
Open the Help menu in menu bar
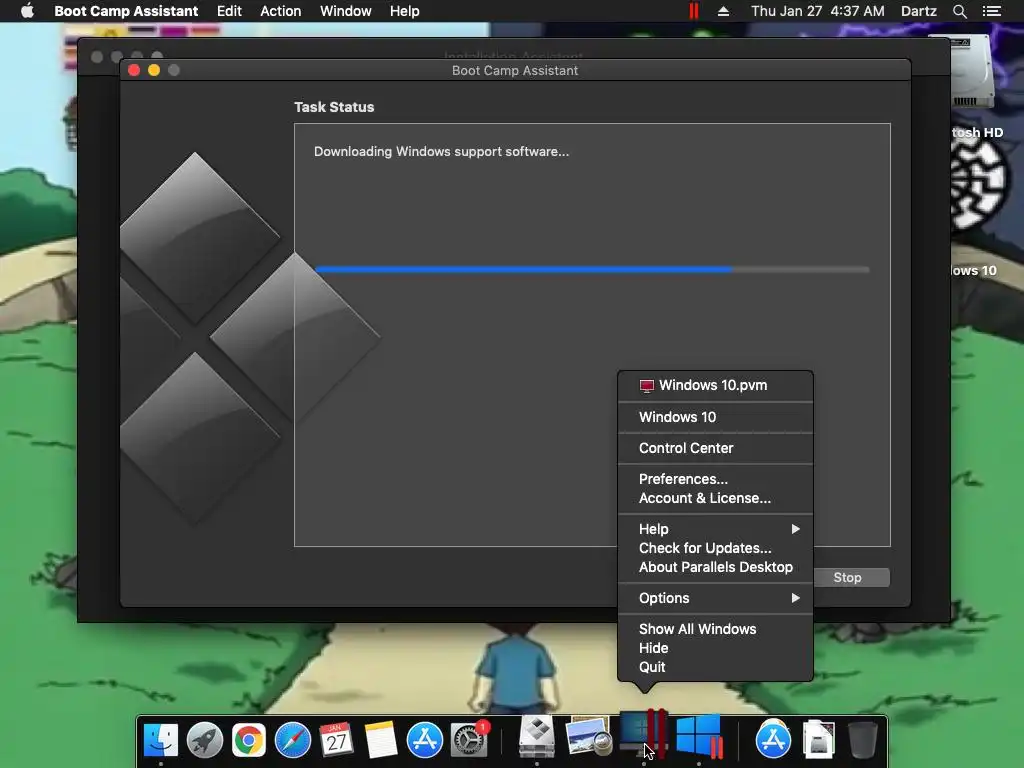tap(404, 11)
